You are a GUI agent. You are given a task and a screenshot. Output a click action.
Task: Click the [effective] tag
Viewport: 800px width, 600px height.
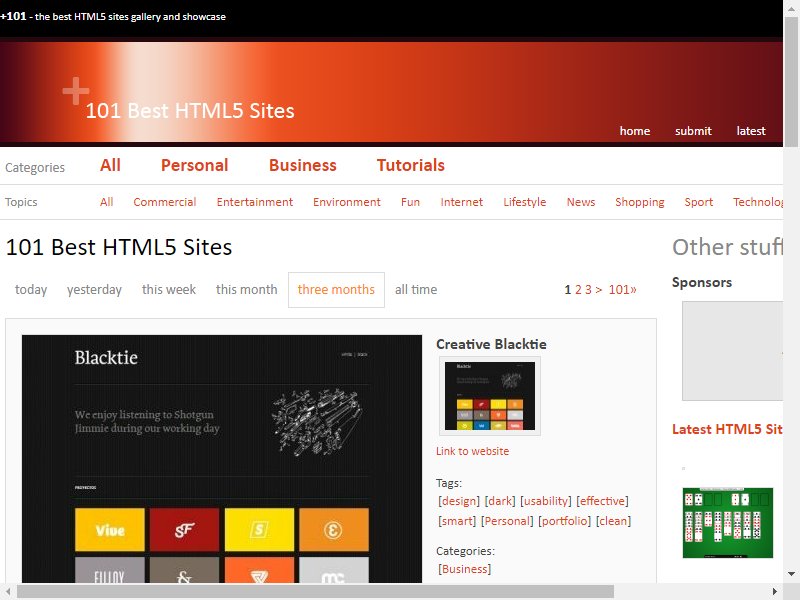[x=603, y=501]
